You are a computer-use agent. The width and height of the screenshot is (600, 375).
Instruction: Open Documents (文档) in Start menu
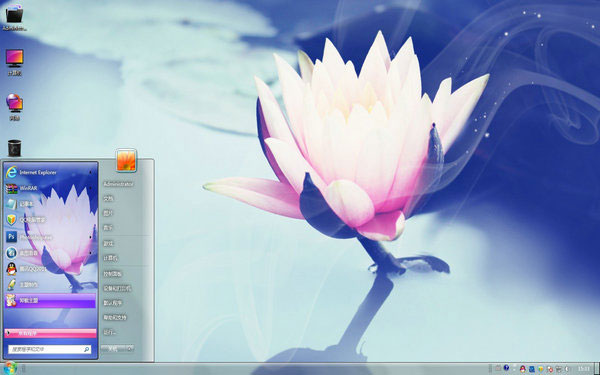pyautogui.click(x=108, y=199)
